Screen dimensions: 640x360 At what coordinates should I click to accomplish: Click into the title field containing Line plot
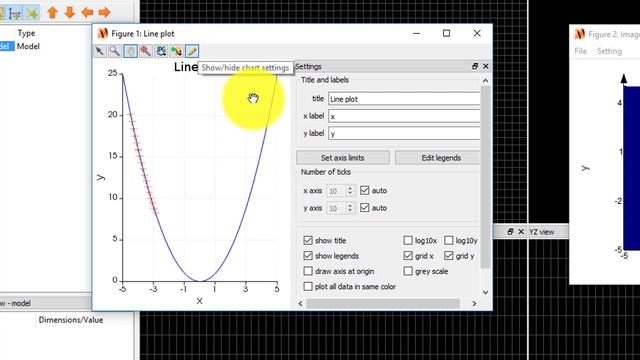(x=404, y=99)
